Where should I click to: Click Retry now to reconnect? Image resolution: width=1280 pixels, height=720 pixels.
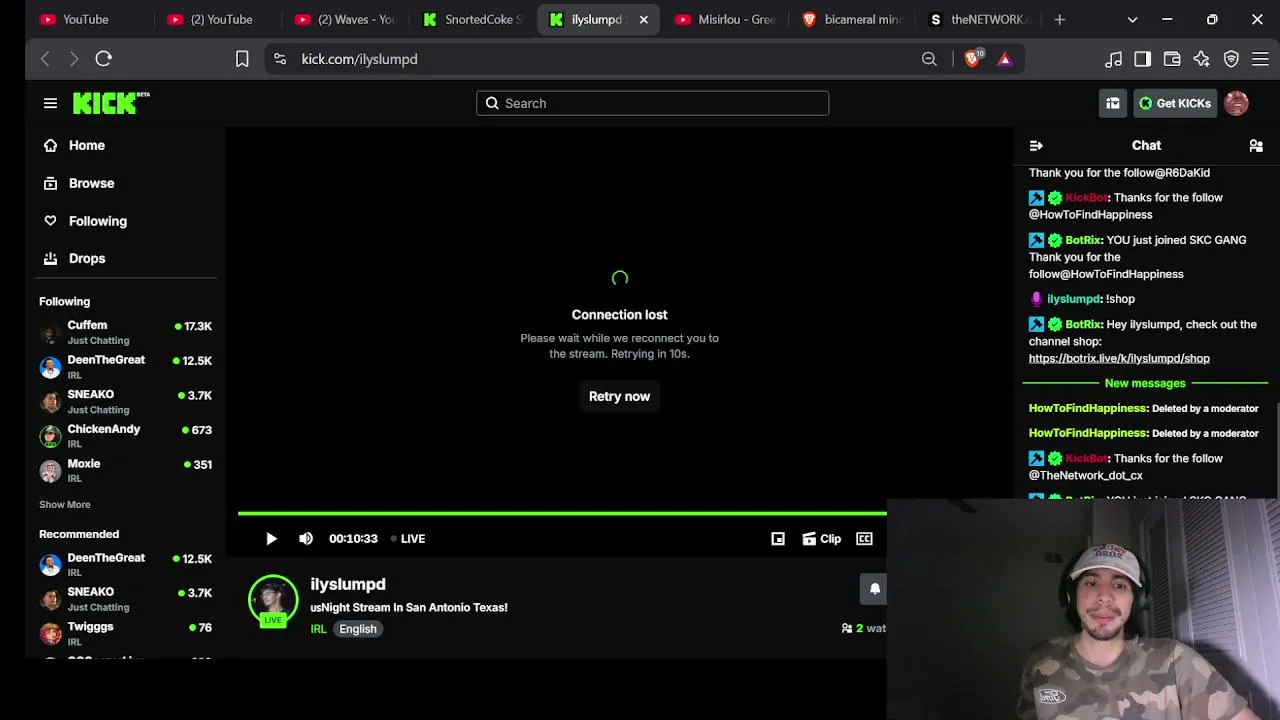[619, 397]
